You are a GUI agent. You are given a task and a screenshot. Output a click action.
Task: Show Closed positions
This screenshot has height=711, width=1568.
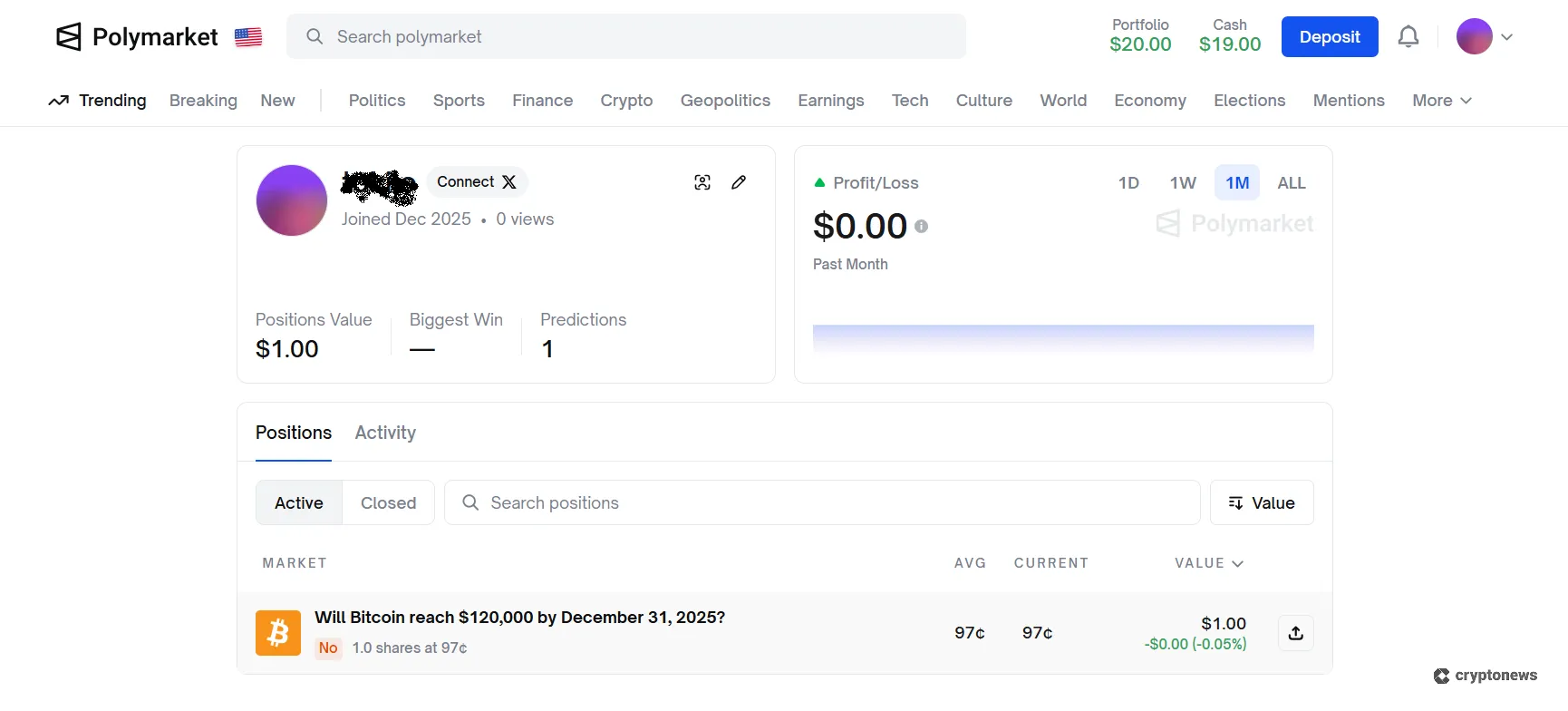click(x=388, y=503)
